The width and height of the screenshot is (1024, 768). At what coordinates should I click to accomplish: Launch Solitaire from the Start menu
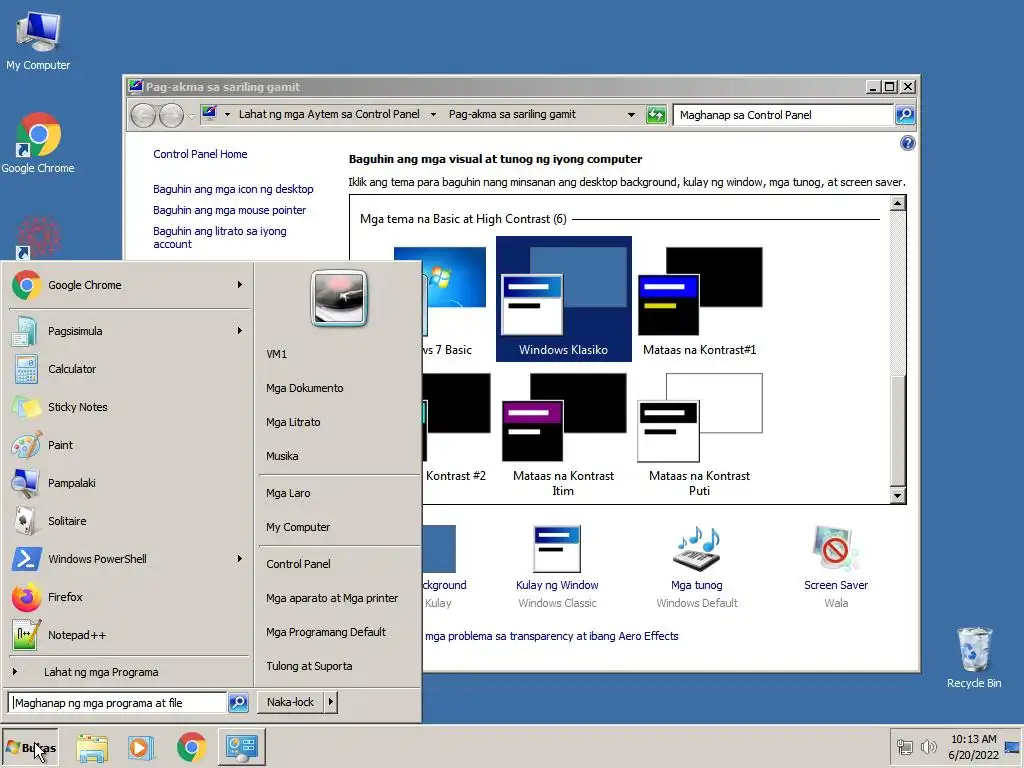[128, 521]
